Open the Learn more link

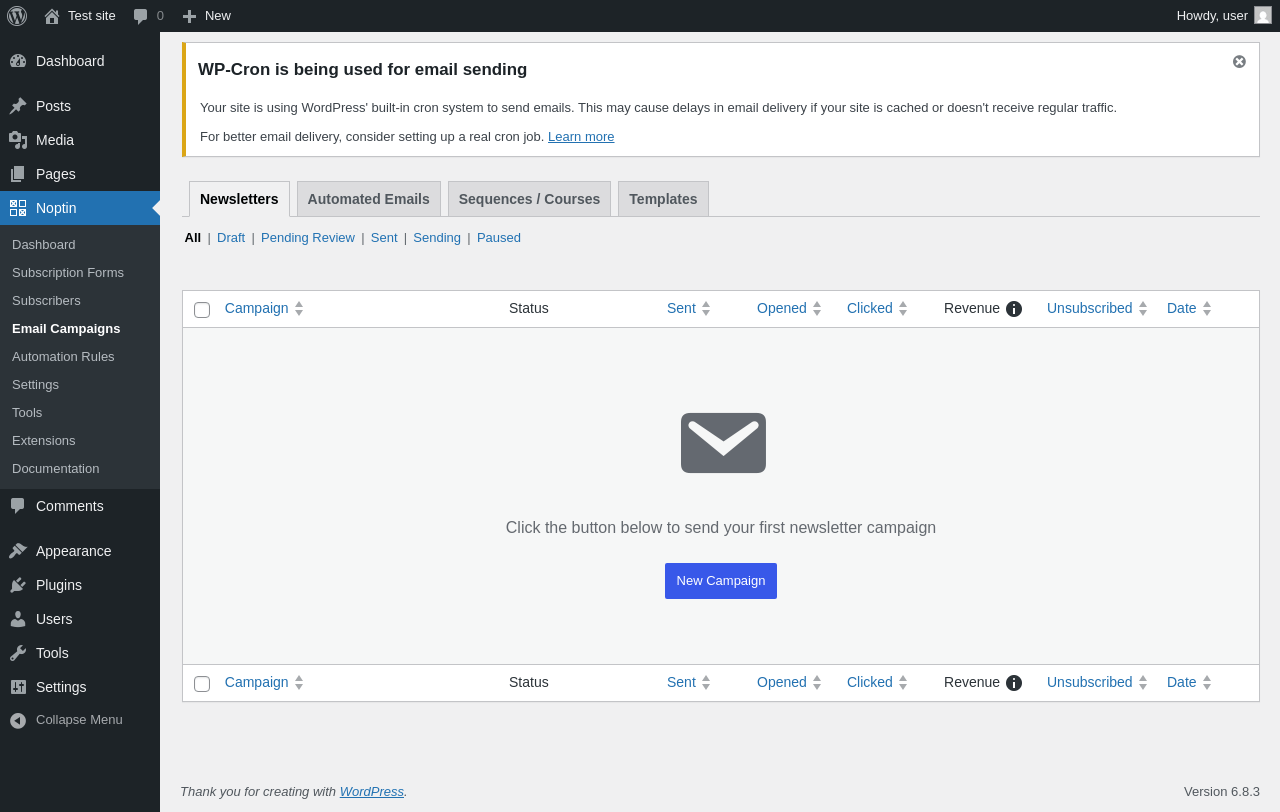[x=581, y=137]
